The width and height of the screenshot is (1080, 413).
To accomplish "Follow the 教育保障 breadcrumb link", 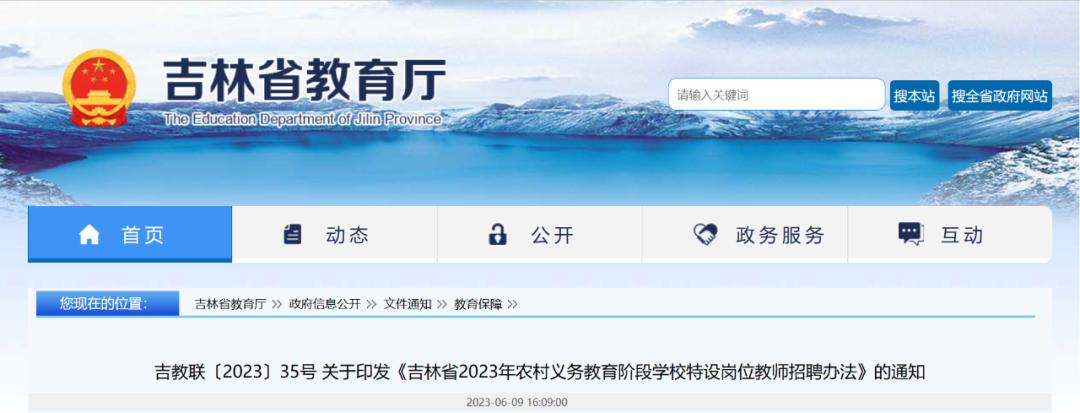I will click(478, 304).
